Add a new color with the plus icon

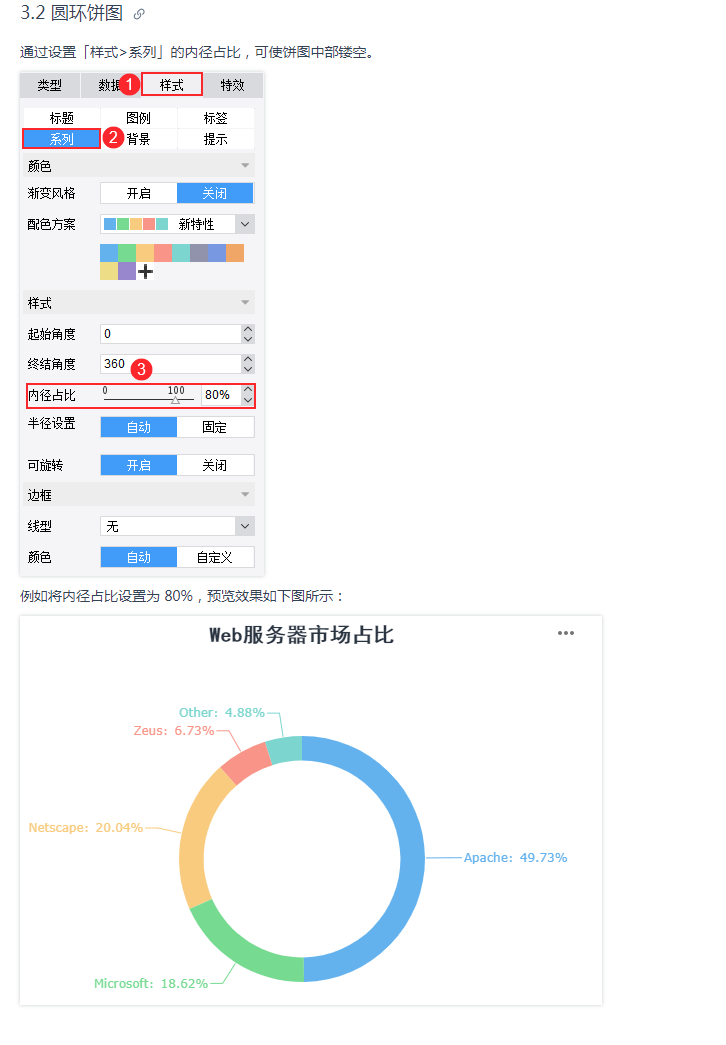145,271
